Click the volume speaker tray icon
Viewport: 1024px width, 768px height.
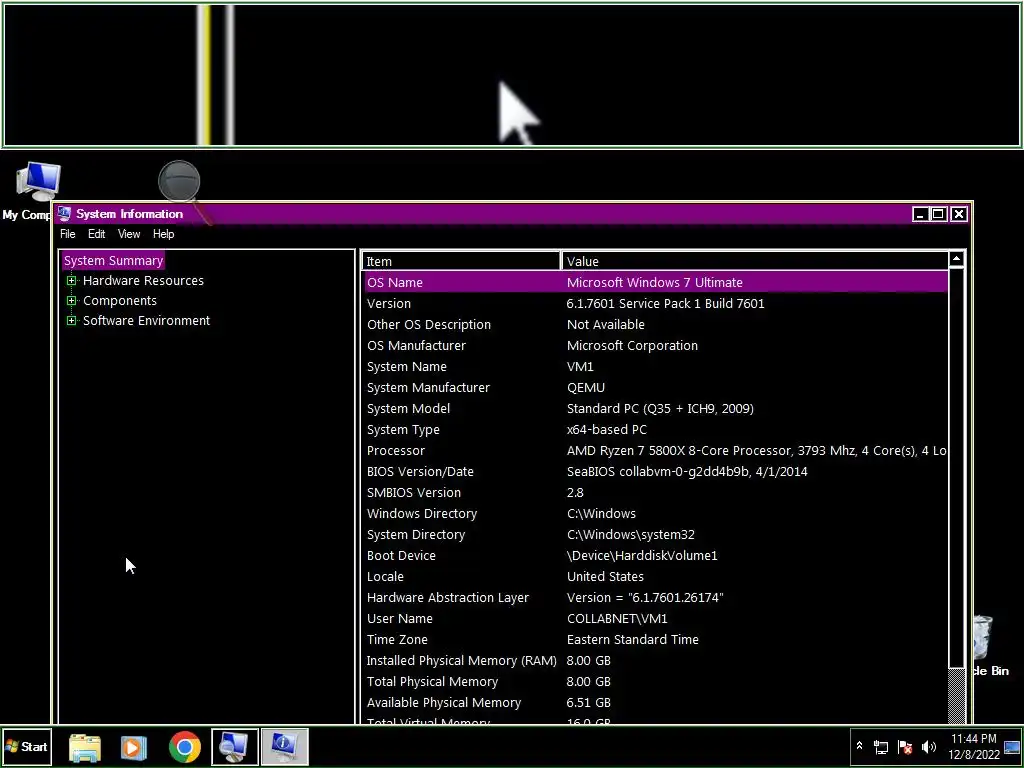click(x=929, y=747)
